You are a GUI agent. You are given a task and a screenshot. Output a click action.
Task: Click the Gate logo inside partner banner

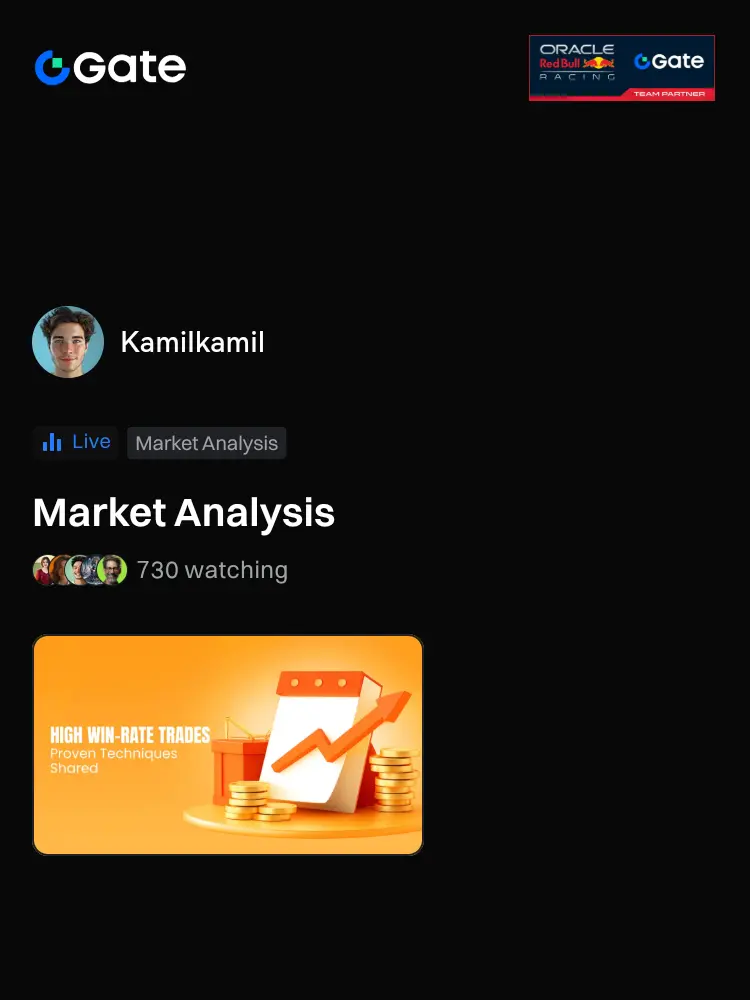669,61
